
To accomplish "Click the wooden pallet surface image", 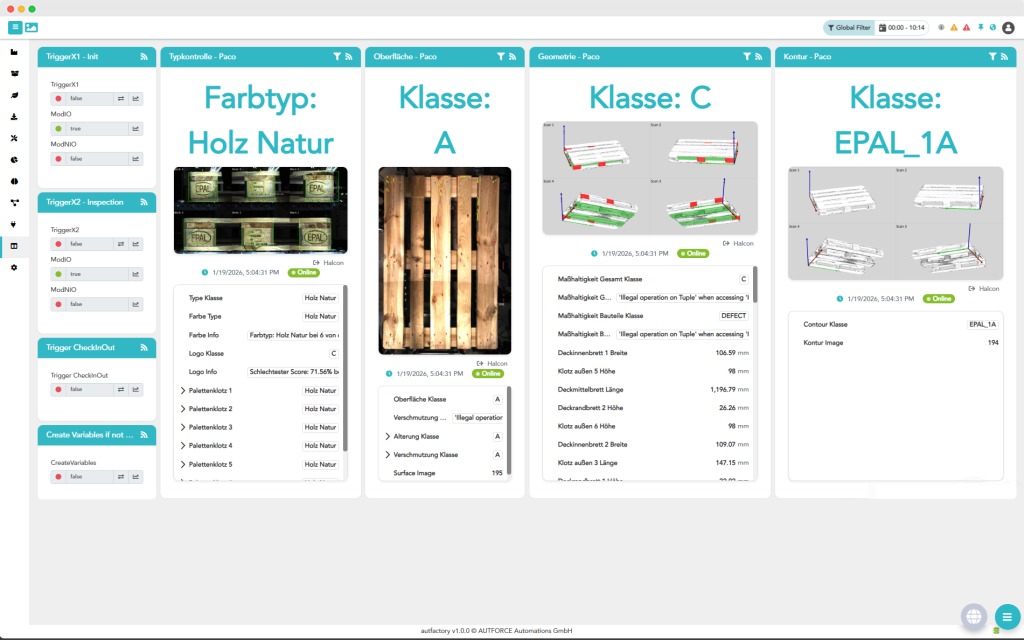I will point(445,260).
